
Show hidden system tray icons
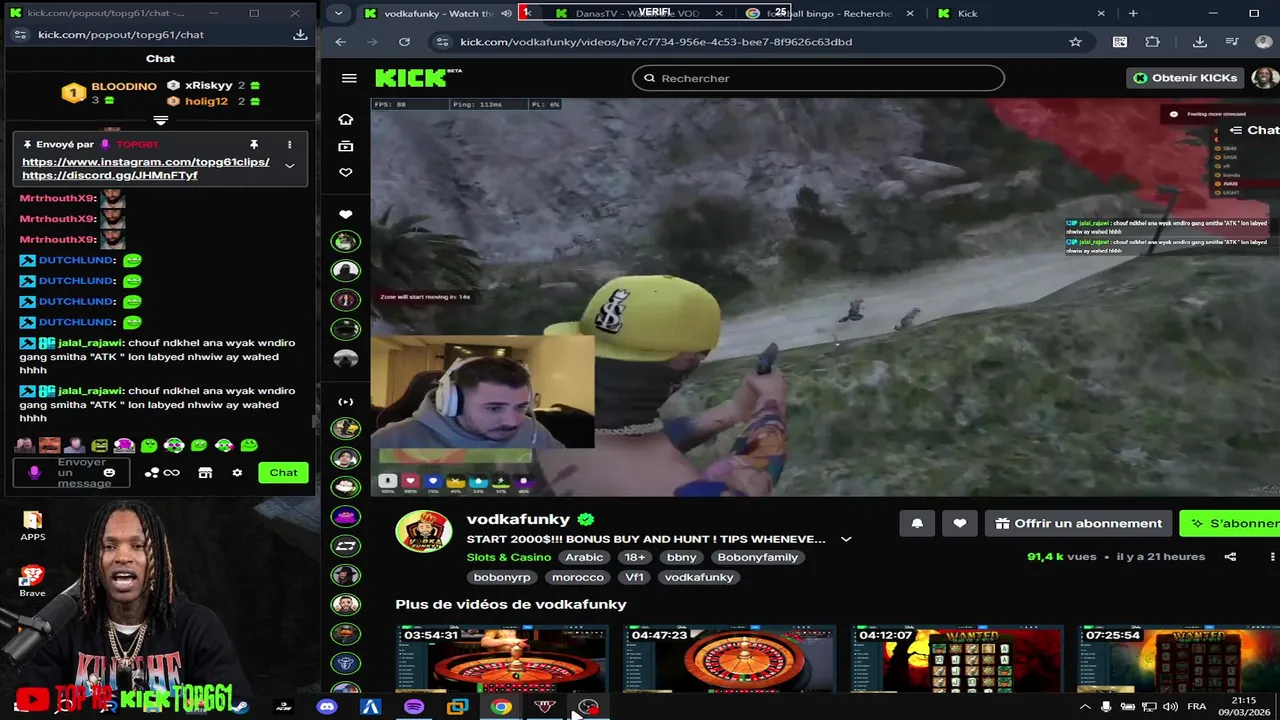[1085, 707]
